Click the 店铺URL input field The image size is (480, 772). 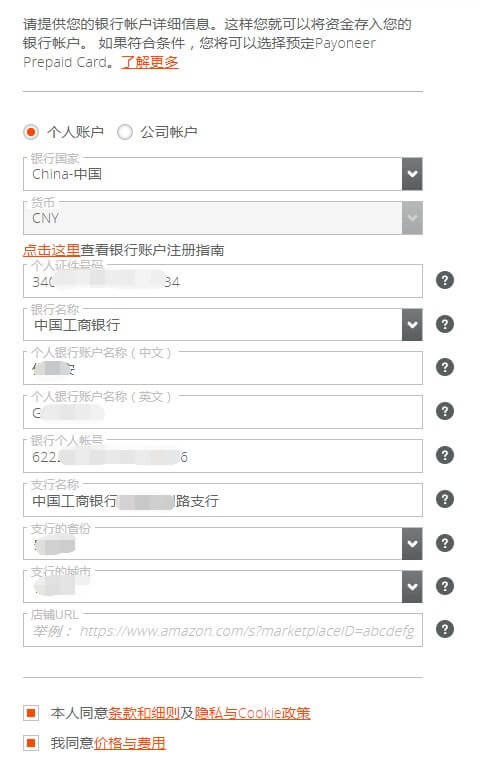223,630
